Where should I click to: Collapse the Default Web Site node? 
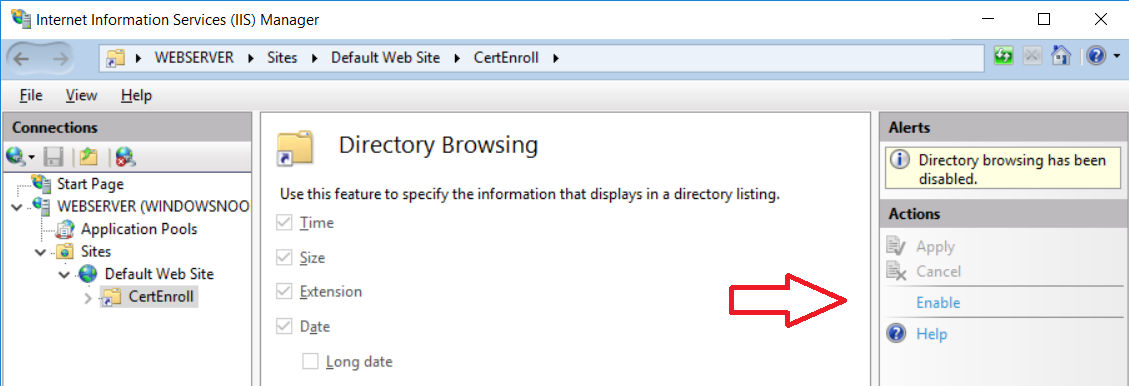point(64,274)
